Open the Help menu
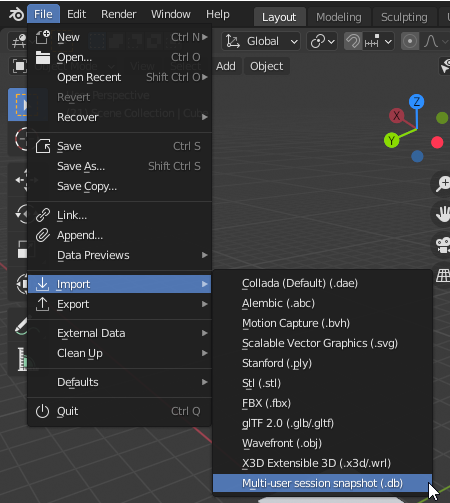This screenshot has height=503, width=450. click(218, 14)
